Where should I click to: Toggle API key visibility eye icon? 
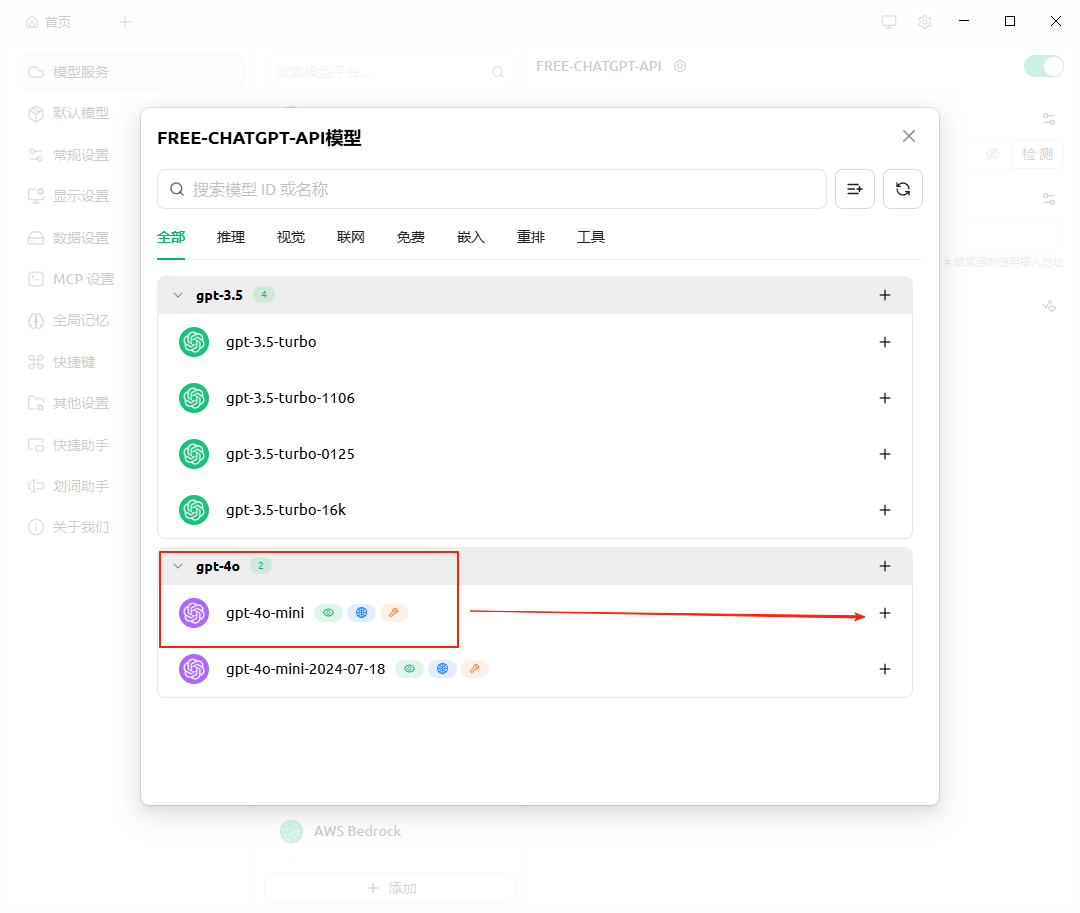click(993, 154)
